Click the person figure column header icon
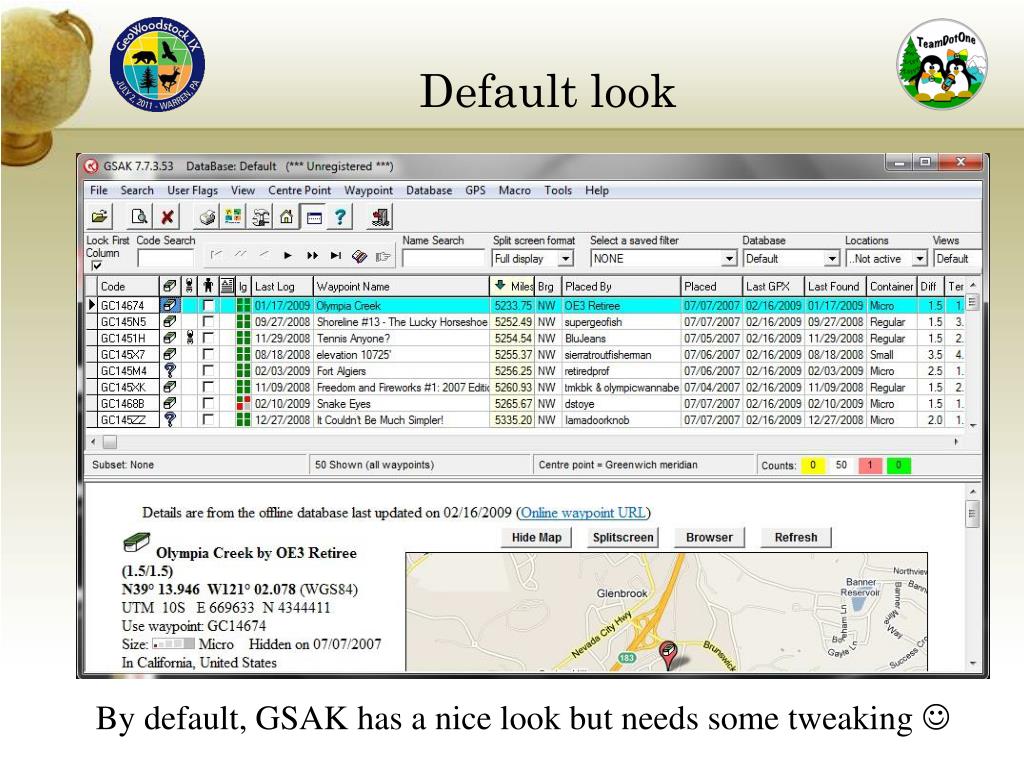This screenshot has width=1024, height=768. click(208, 285)
